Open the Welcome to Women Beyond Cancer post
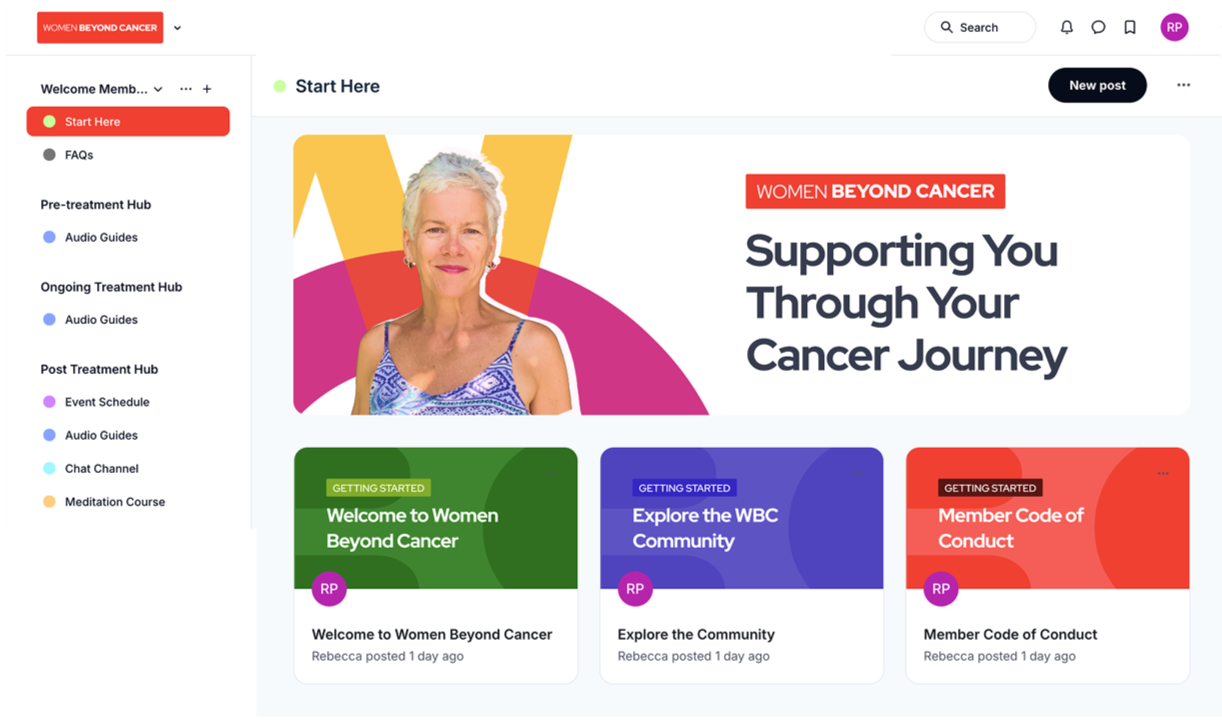 click(x=432, y=634)
